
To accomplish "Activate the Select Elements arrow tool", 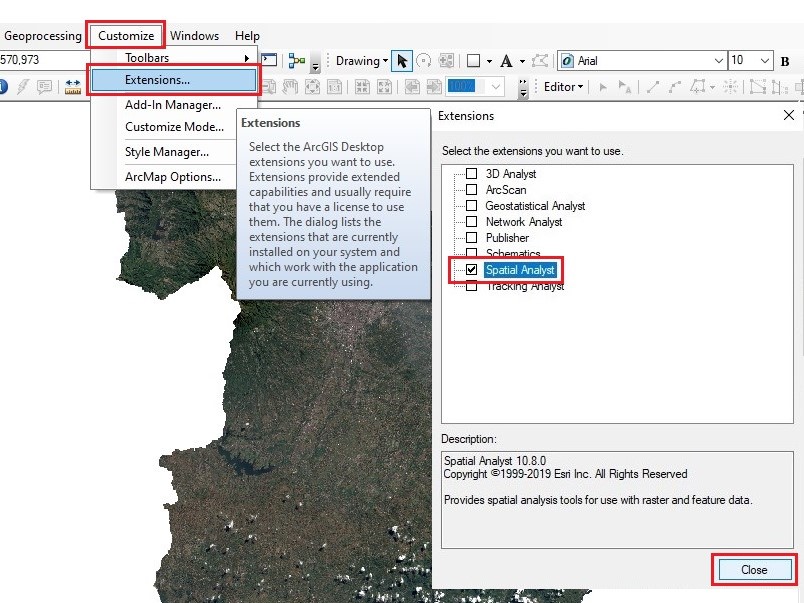I will pyautogui.click(x=401, y=61).
